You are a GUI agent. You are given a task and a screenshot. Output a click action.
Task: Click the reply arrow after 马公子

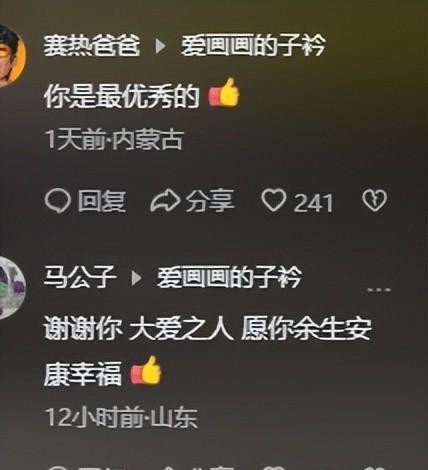(x=136, y=278)
